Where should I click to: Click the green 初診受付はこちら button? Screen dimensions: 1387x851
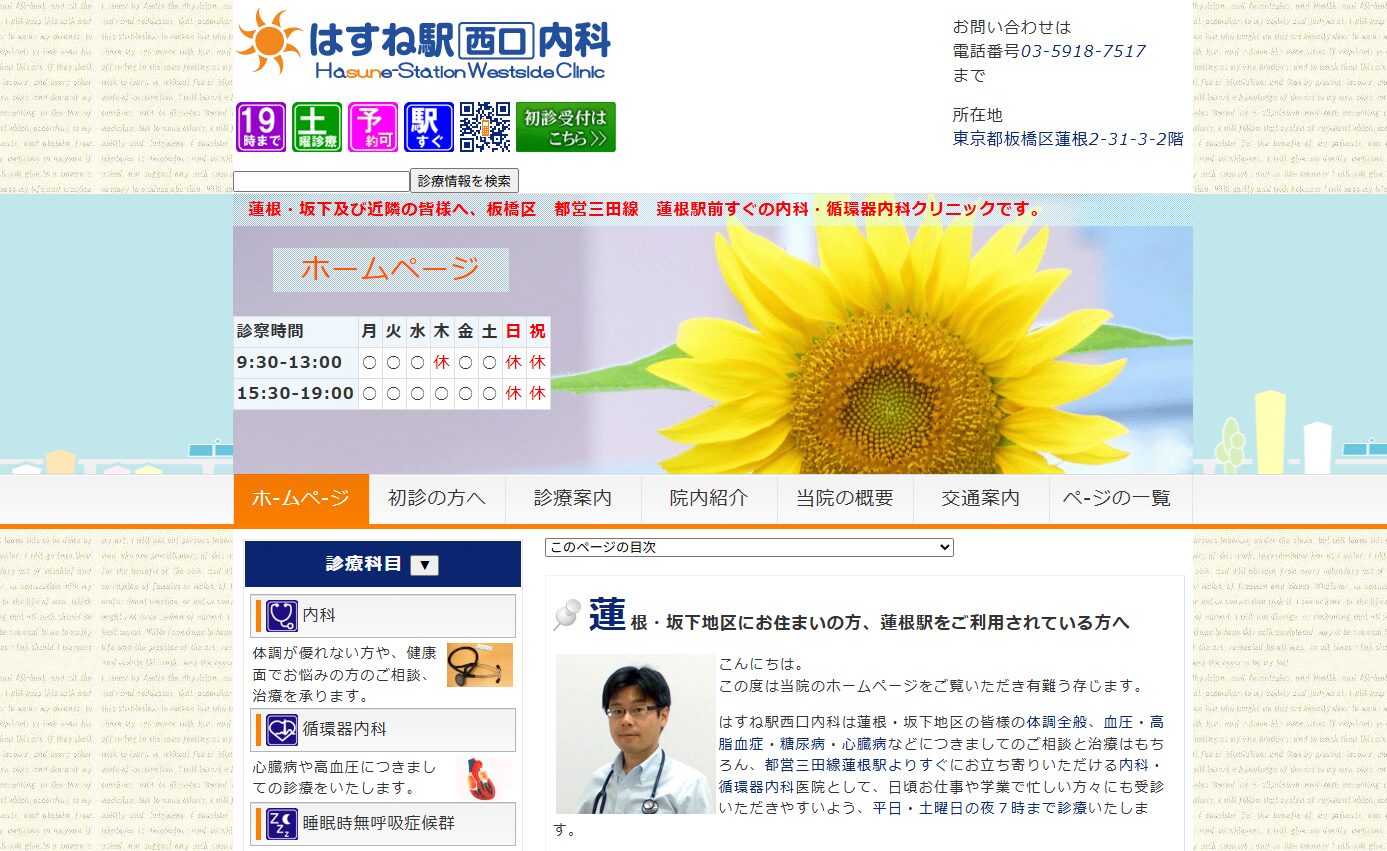click(566, 127)
